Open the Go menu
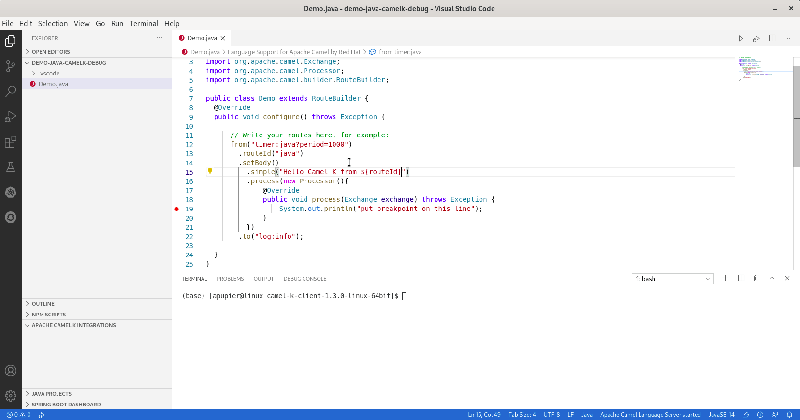Viewport: 800px width, 420px height. tap(100, 23)
